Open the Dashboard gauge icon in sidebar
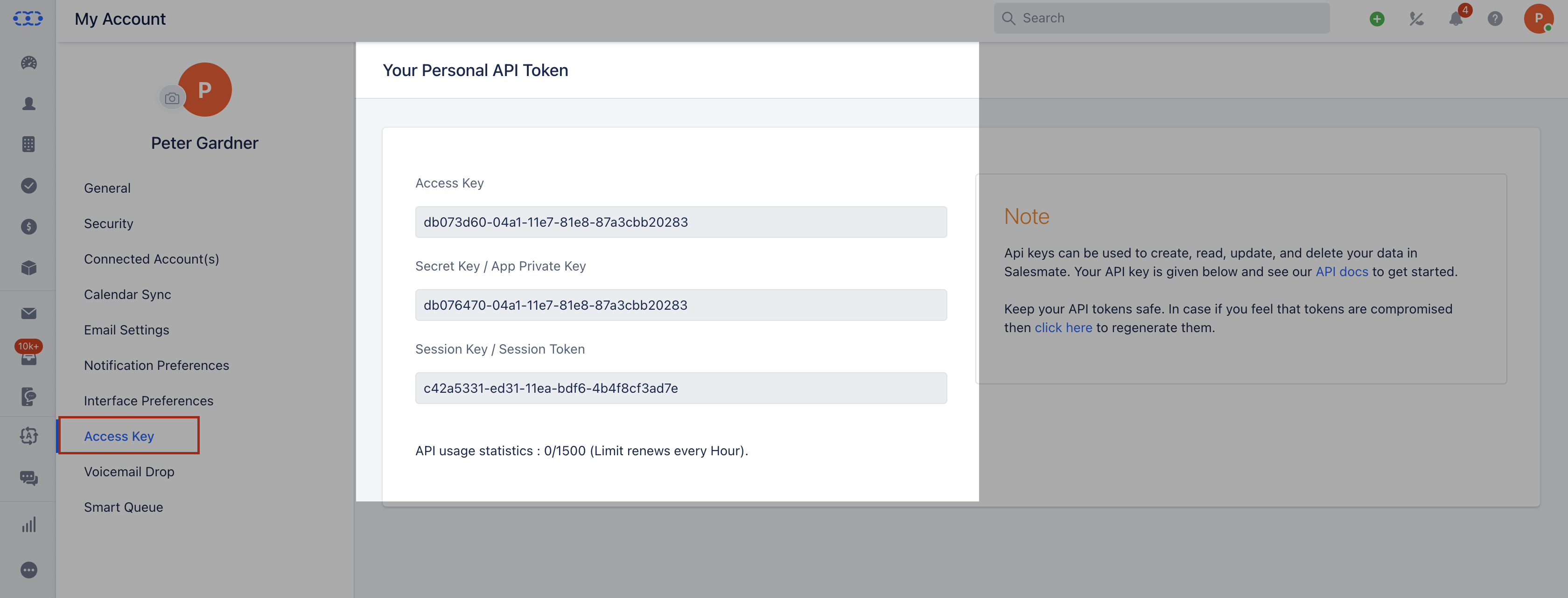Viewport: 1568px width, 598px height. point(28,63)
